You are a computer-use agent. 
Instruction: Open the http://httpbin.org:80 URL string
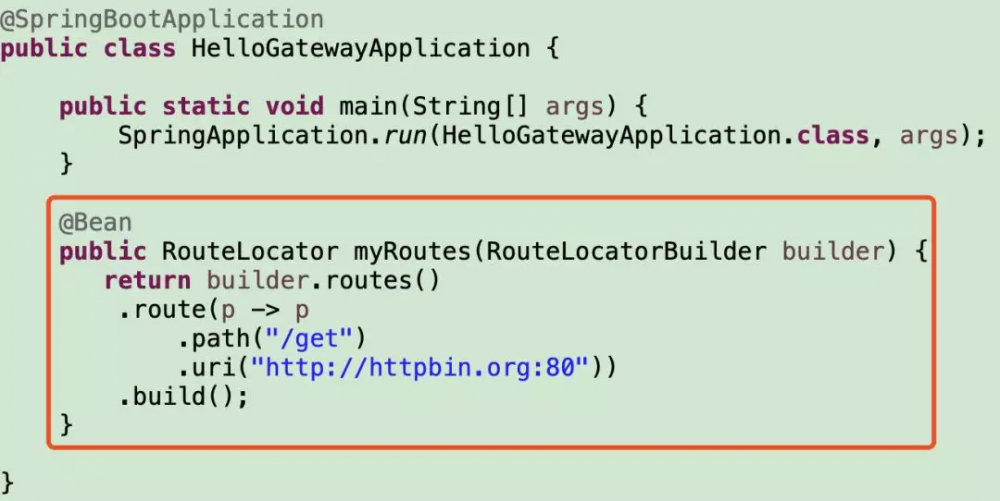[x=419, y=368]
